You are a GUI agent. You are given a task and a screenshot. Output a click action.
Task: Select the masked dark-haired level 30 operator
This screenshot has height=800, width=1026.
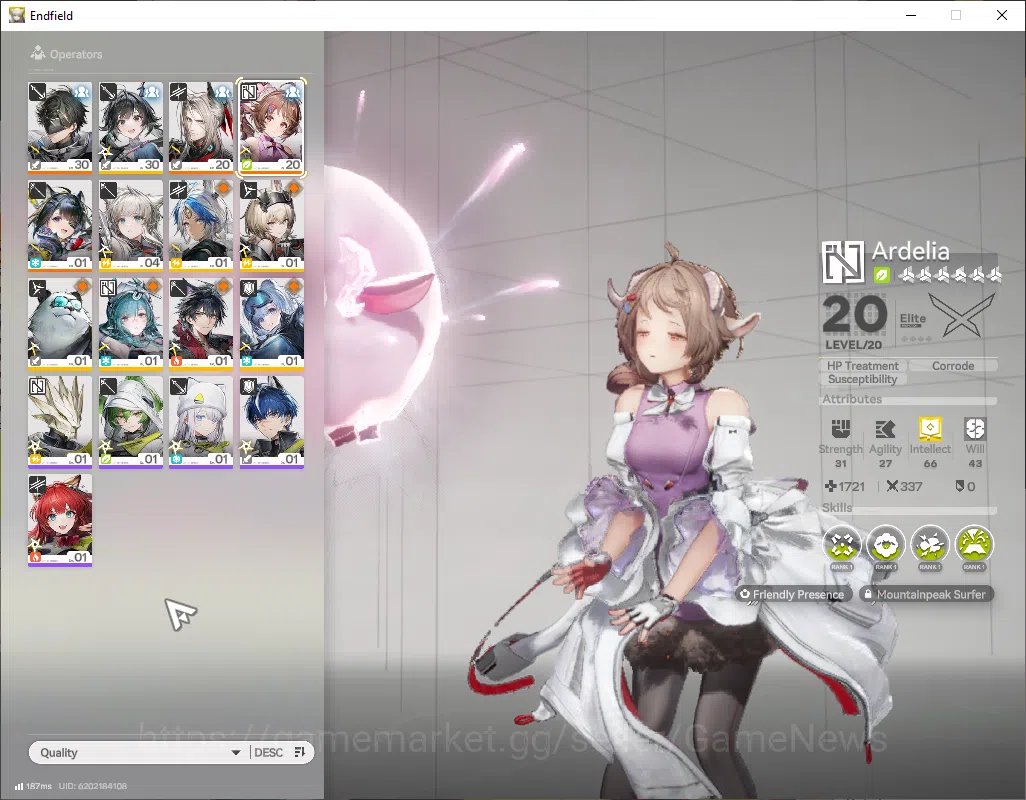pos(60,127)
